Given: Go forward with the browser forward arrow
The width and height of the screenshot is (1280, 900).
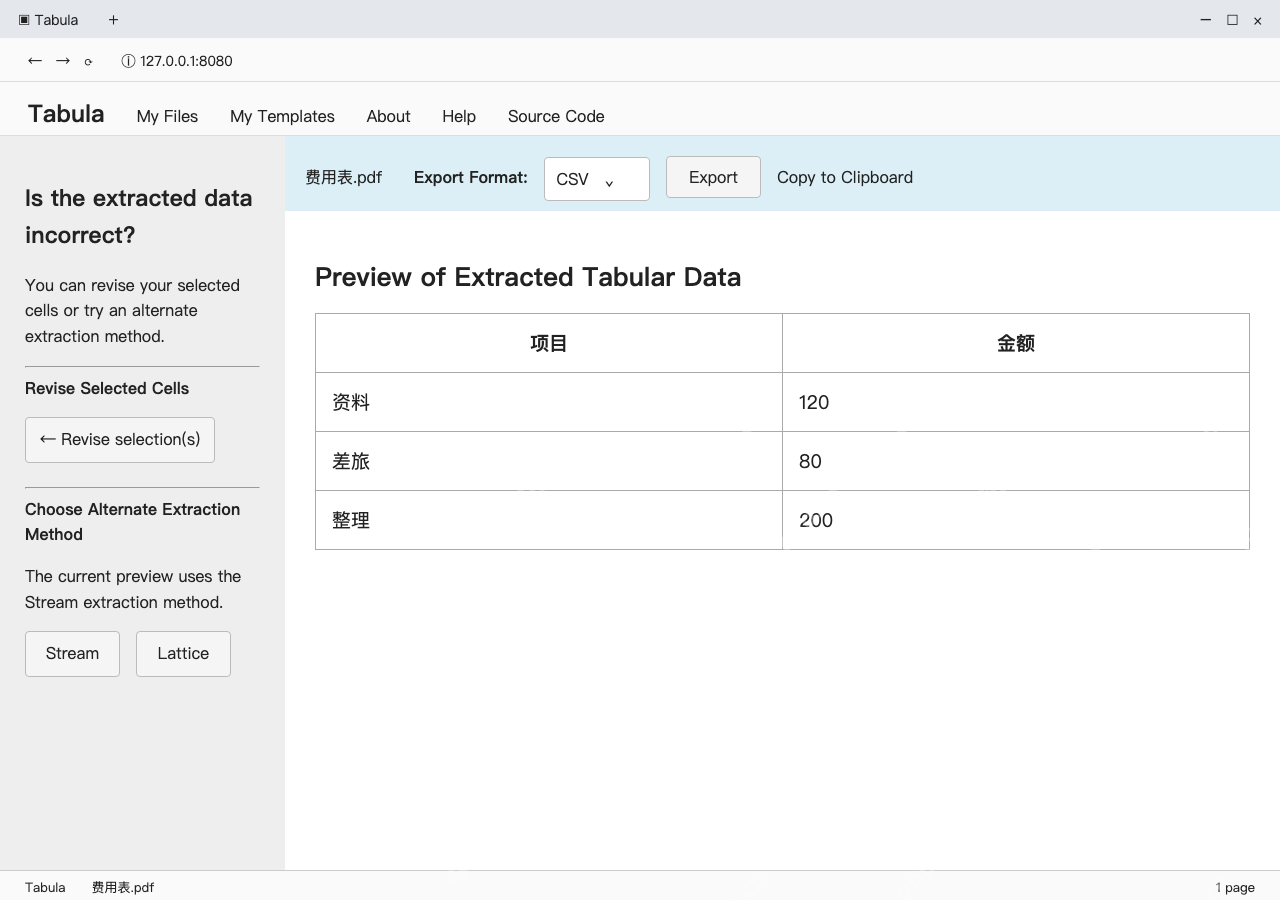Looking at the screenshot, I should click(x=63, y=61).
